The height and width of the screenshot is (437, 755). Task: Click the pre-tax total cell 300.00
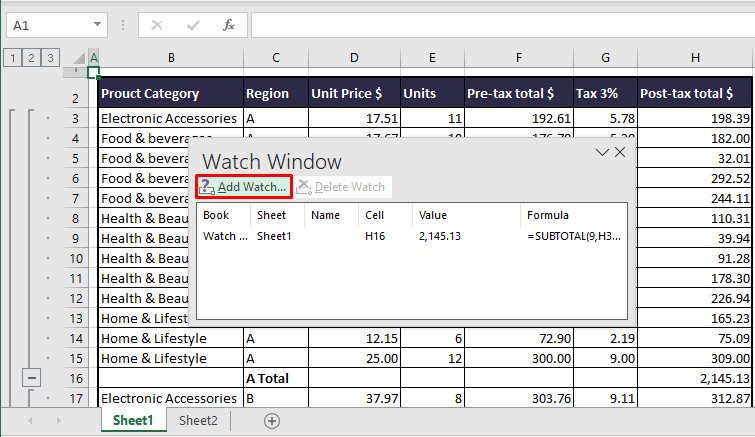click(519, 359)
